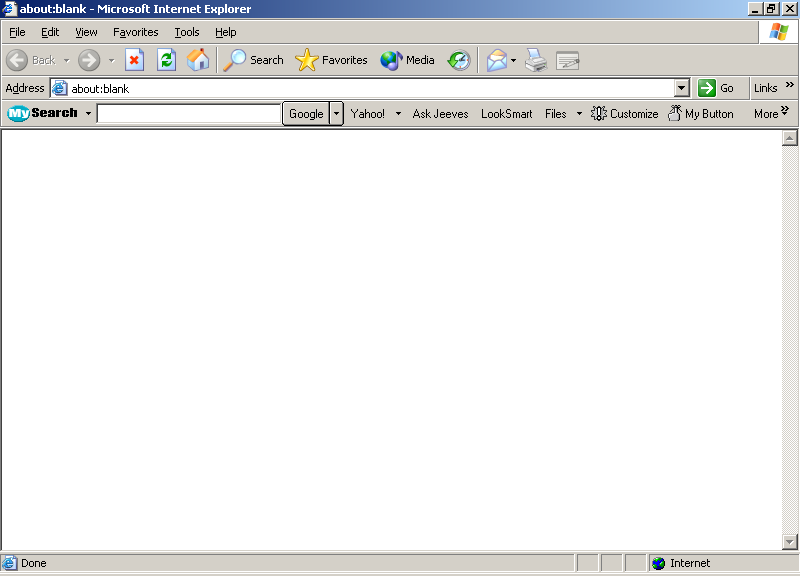Restore down the Internet Explorer window
Image resolution: width=800 pixels, height=576 pixels.
click(771, 9)
